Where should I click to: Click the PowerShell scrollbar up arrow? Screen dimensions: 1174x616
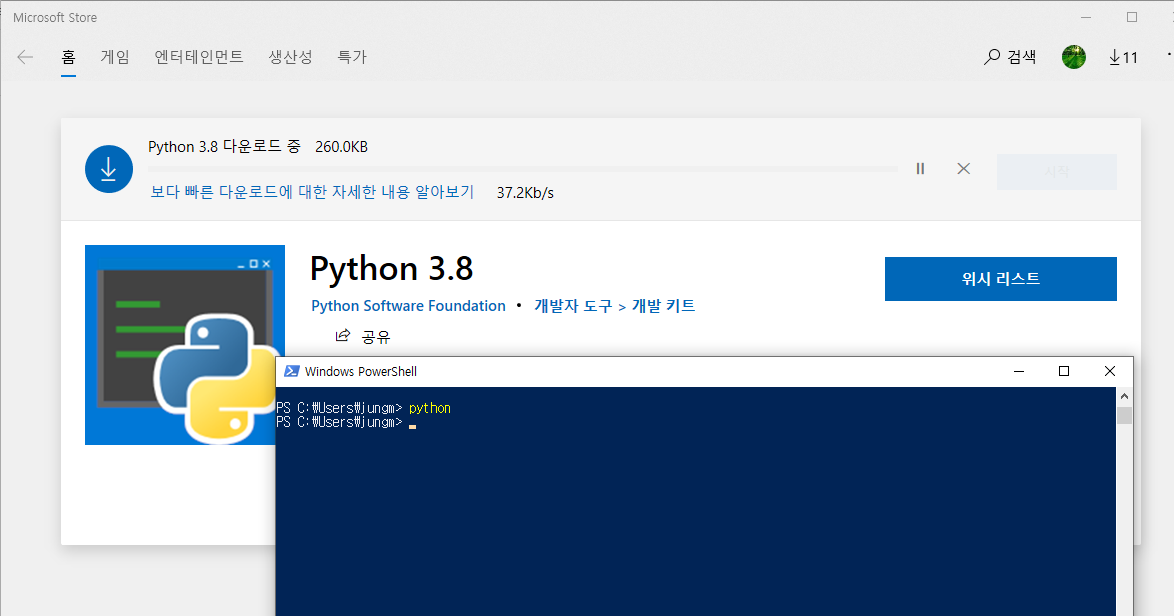pos(1124,396)
